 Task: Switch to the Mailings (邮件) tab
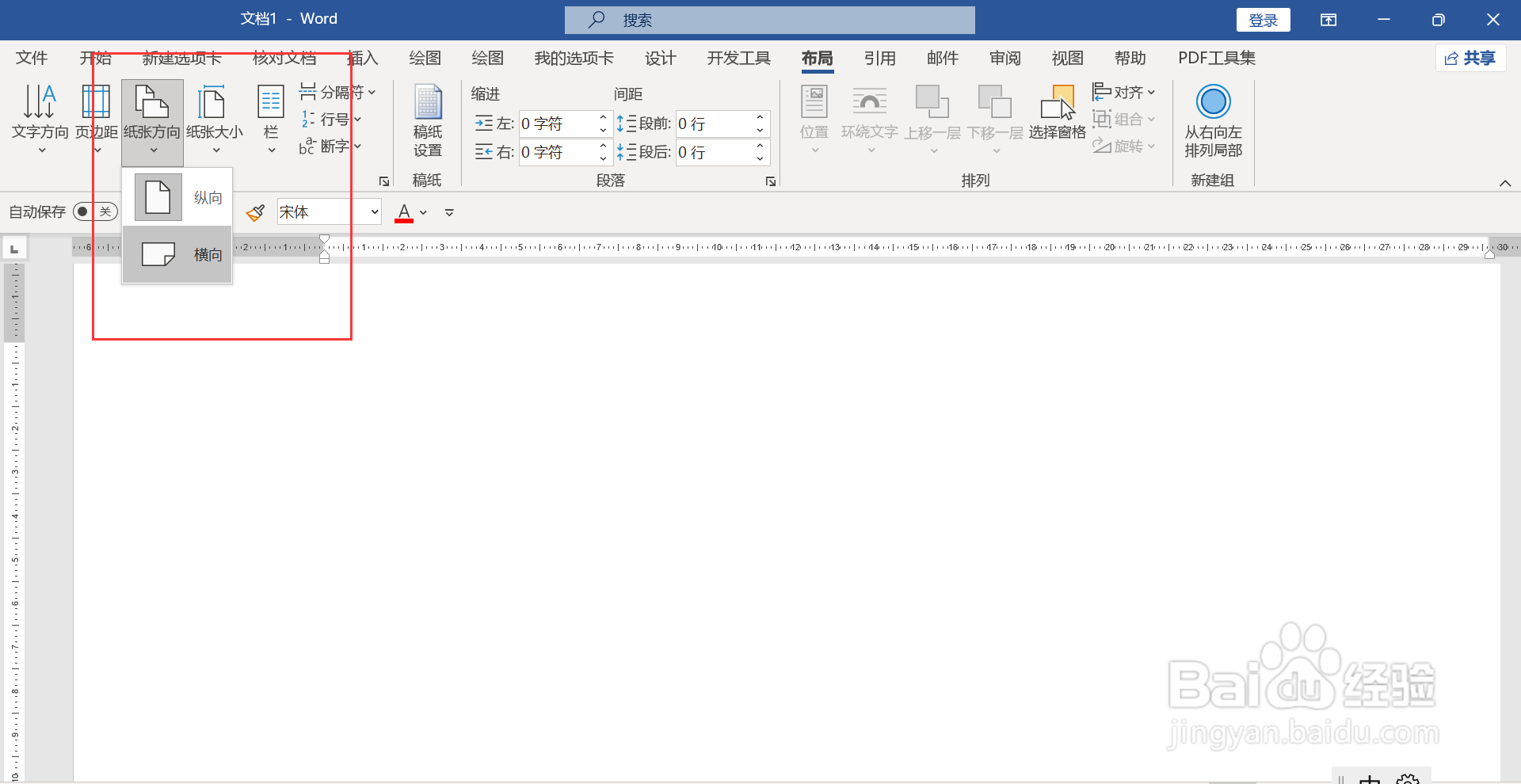coord(942,58)
